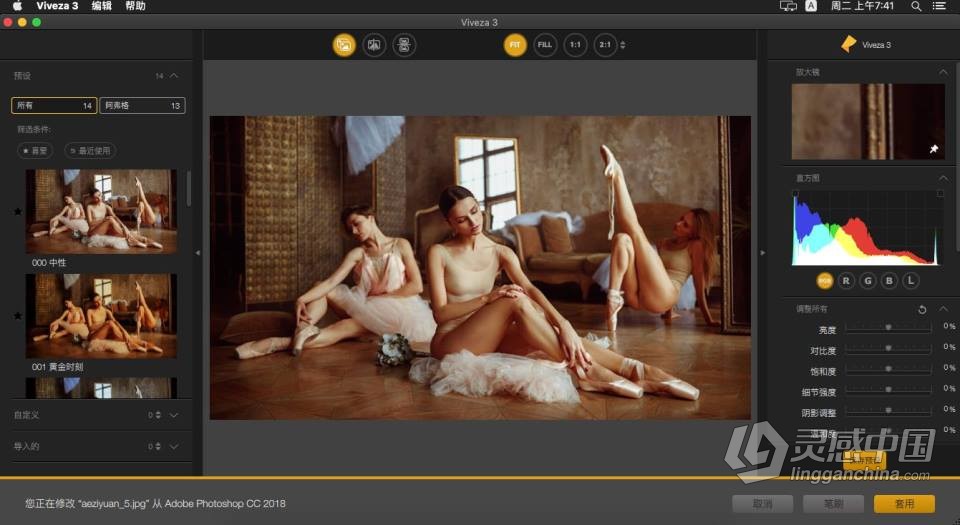Click the 0% value next to 亮度

click(949, 326)
